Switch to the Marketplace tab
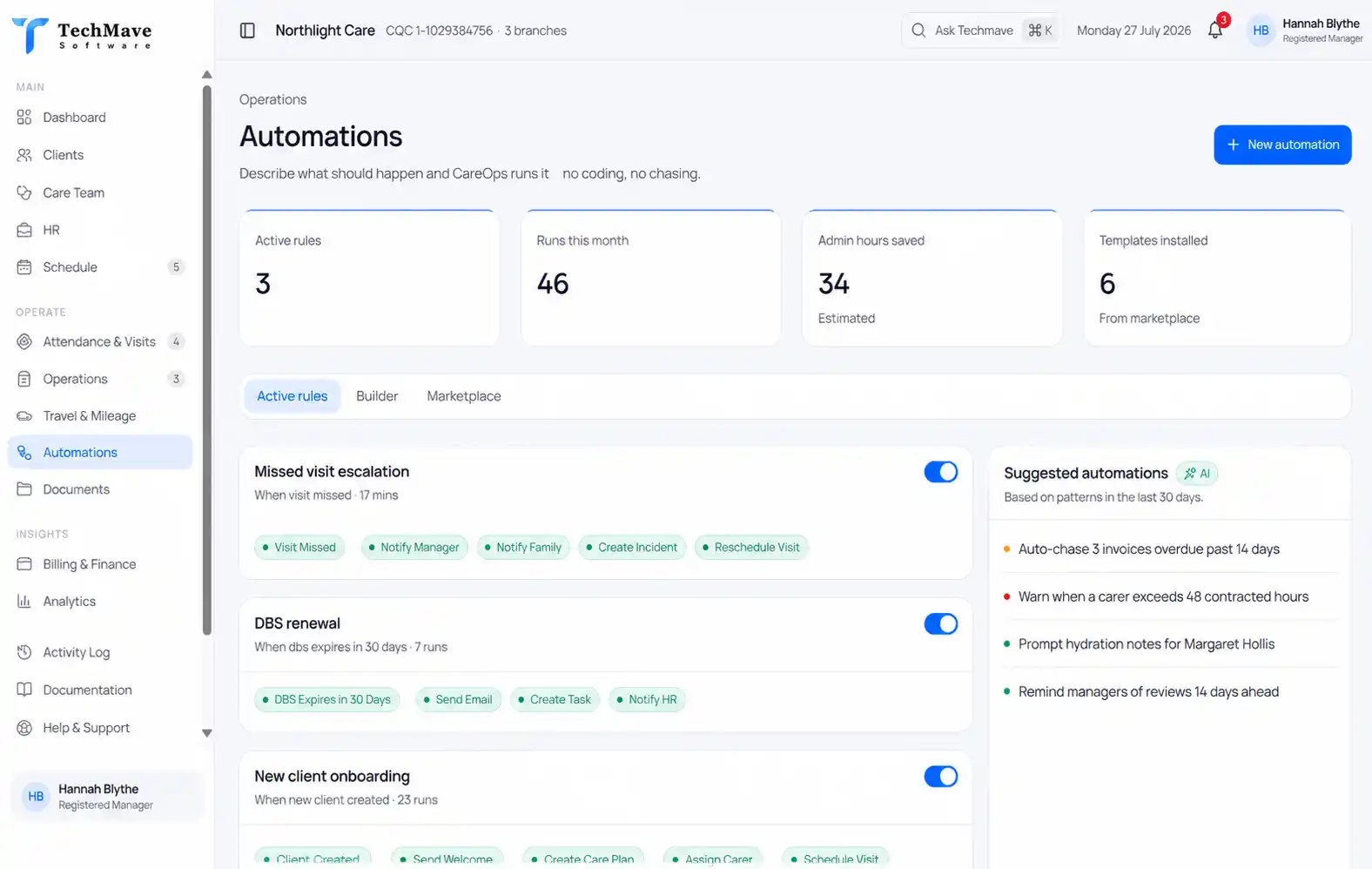Viewport: 1372px width, 869px height. [x=464, y=396]
